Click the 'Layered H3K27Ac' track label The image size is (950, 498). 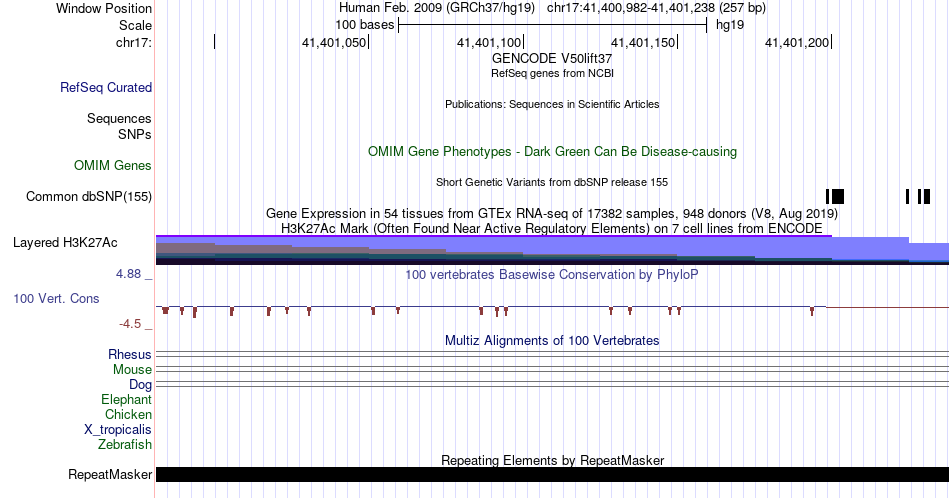pyautogui.click(x=65, y=242)
